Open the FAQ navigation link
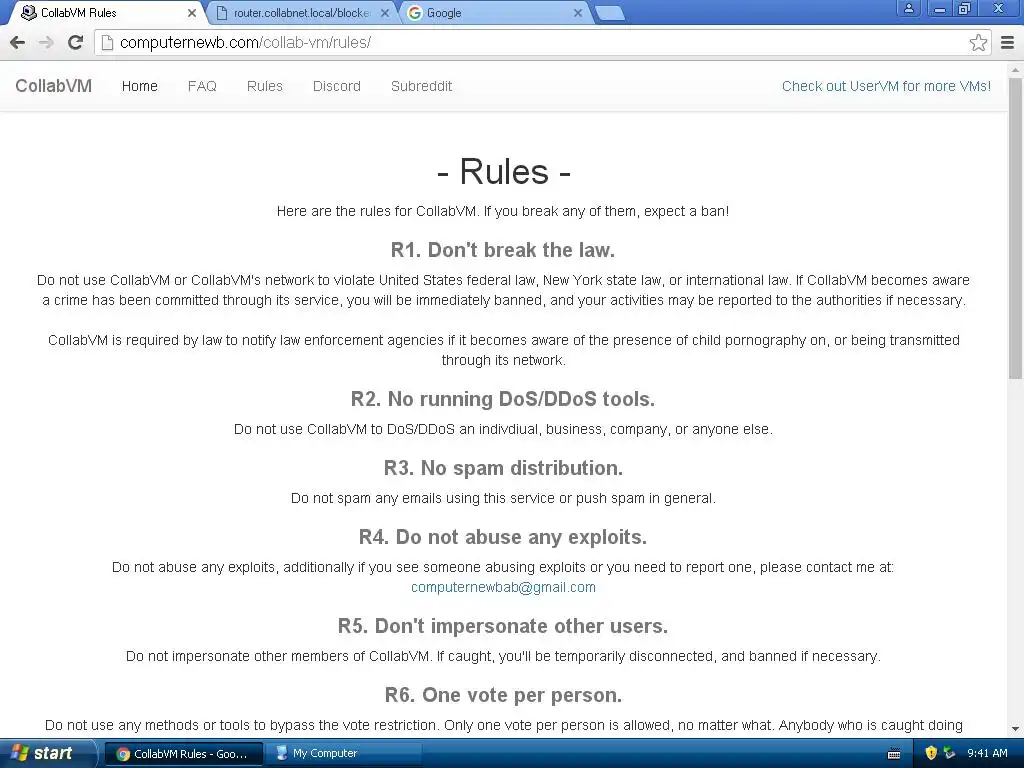The width and height of the screenshot is (1024, 768). click(x=202, y=86)
